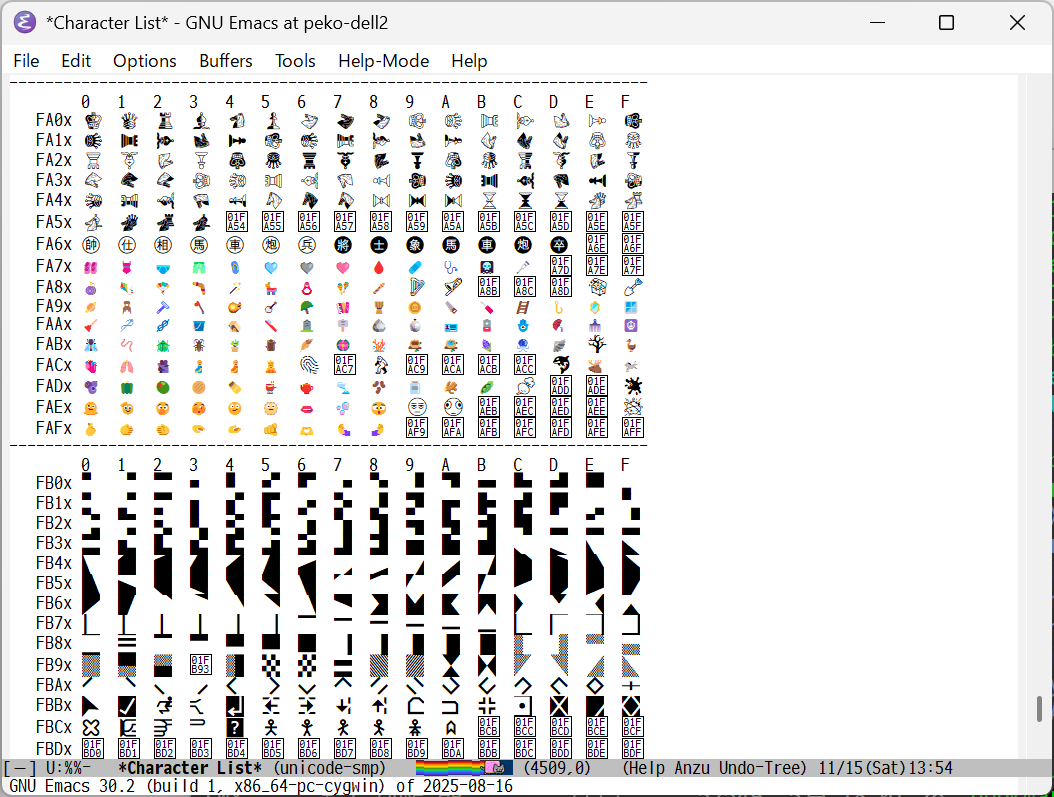Open the Tools menu
Viewport: 1054px width, 797px height.
[295, 61]
